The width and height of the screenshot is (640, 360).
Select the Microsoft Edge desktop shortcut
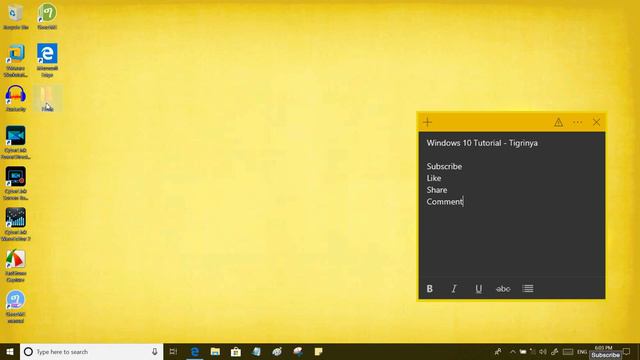pyautogui.click(x=47, y=60)
